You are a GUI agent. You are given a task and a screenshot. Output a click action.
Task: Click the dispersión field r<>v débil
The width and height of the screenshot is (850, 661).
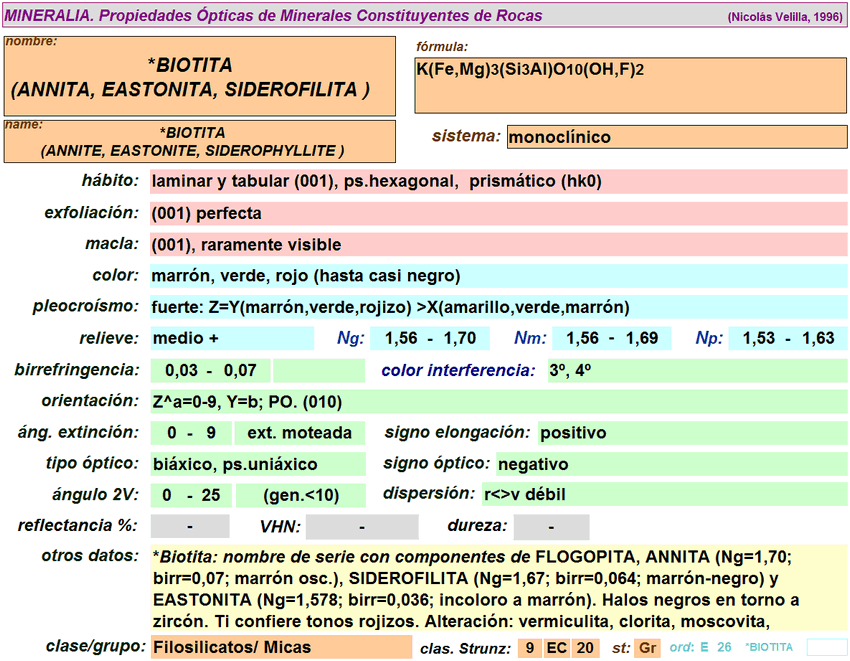tap(663, 494)
